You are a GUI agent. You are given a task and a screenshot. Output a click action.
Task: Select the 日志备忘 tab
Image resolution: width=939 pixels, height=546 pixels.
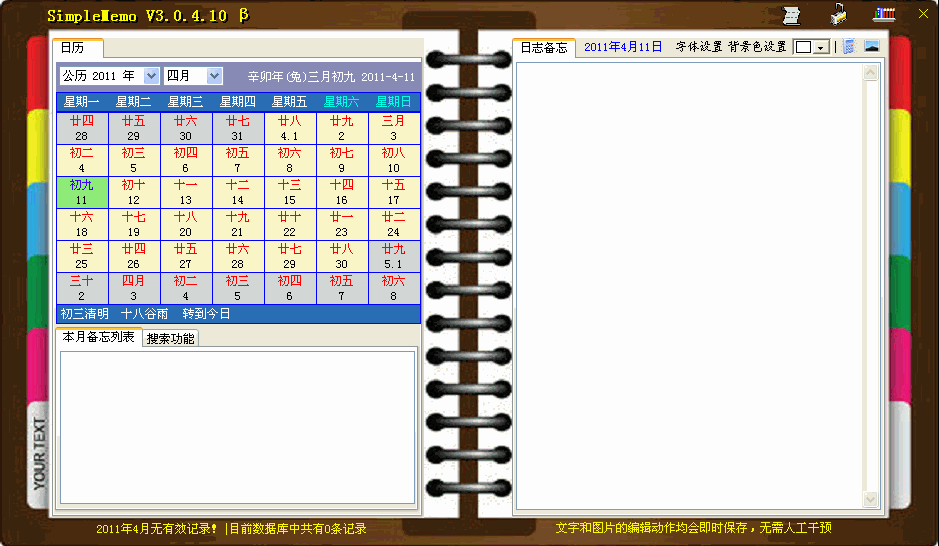[x=544, y=48]
